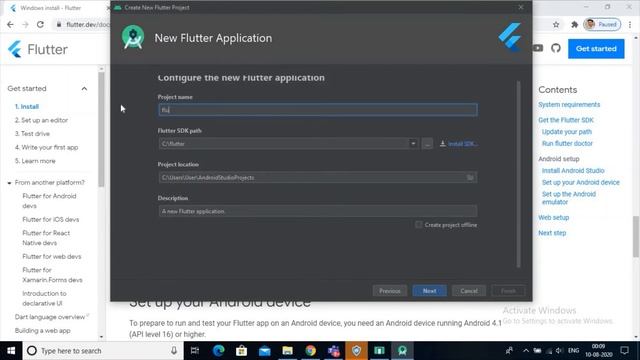Click the Flutter logo in dialog header
Image resolution: width=640 pixels, height=360 pixels.
(510, 37)
